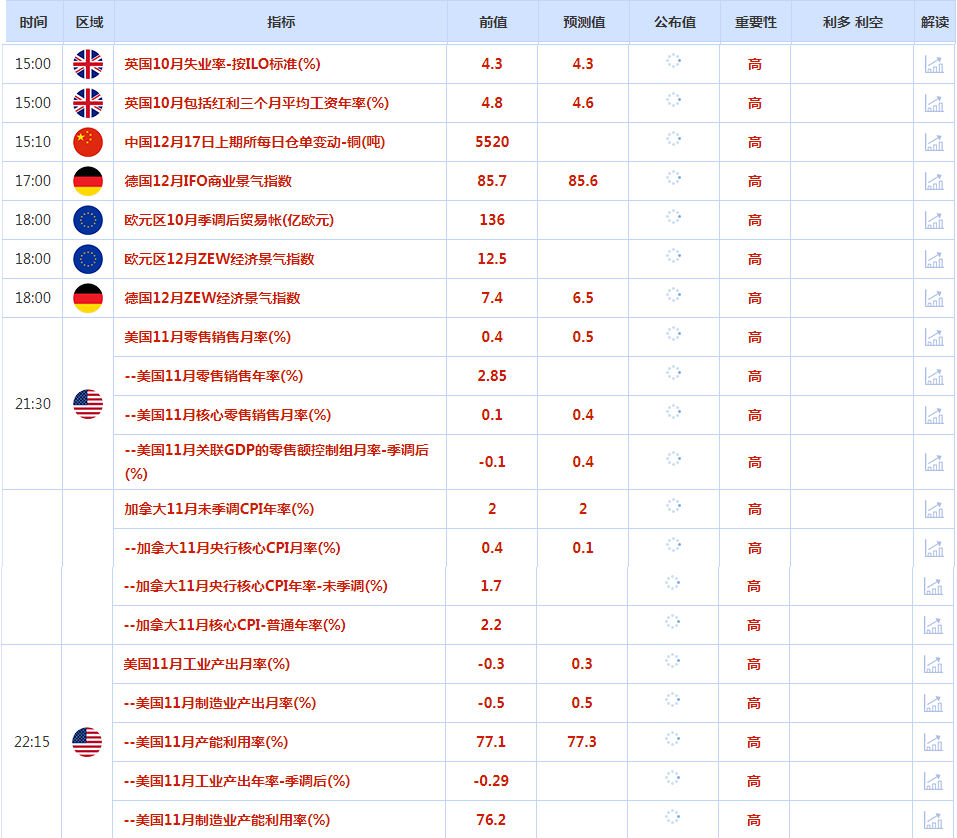
Task: Open 欧元区10月季调后贸易帐 link
Action: pos(229,220)
